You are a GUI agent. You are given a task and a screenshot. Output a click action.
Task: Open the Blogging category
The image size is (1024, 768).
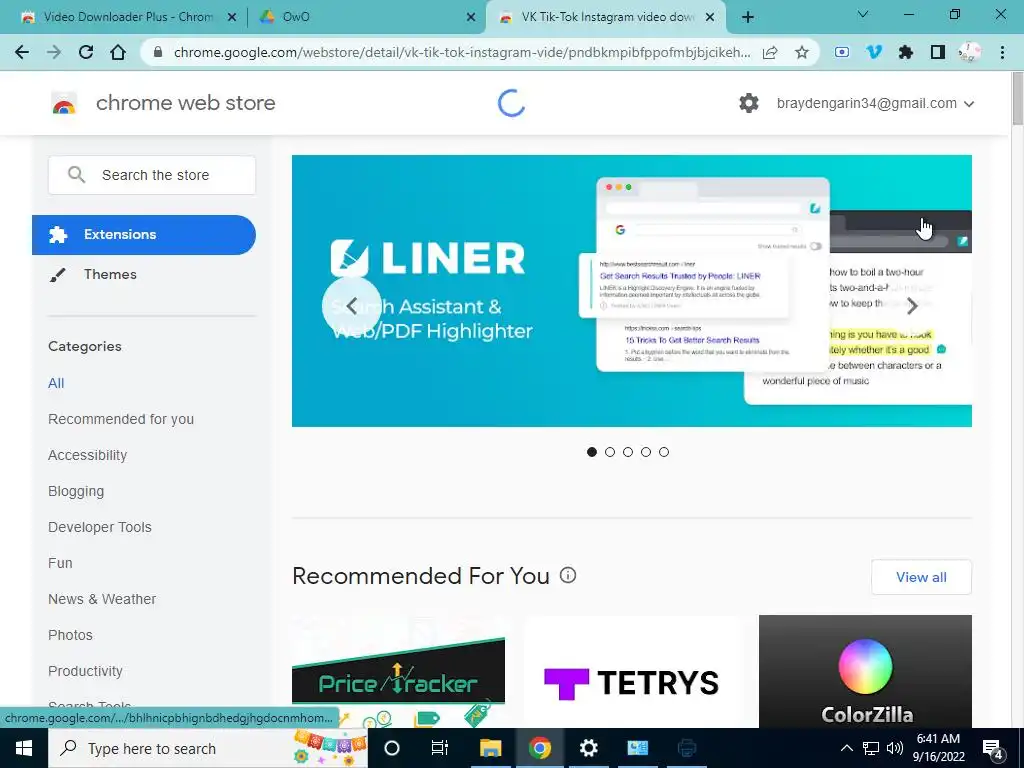pos(76,491)
